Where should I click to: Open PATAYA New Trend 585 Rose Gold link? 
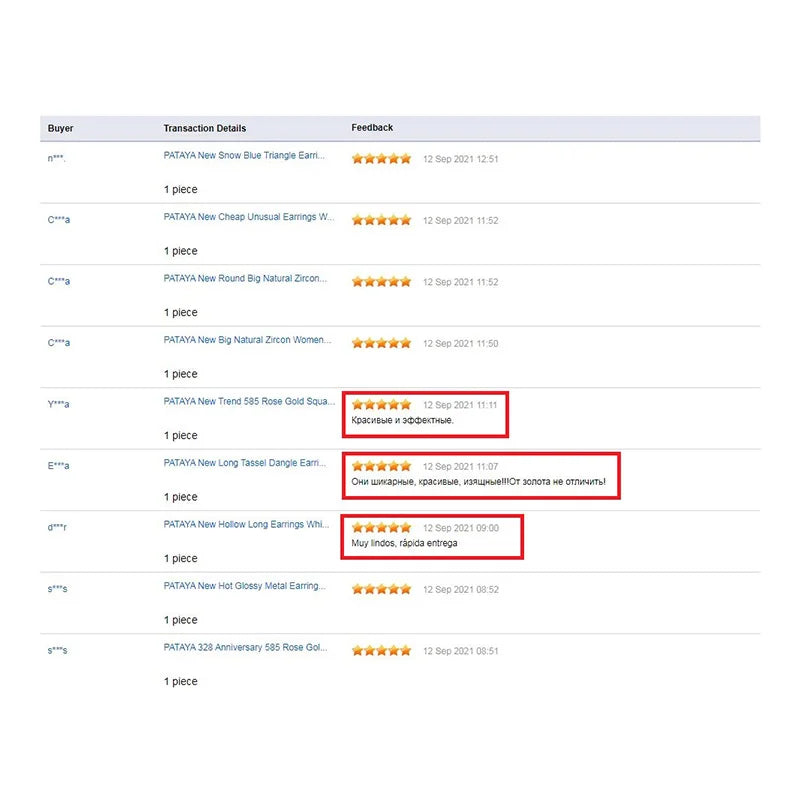tap(249, 402)
